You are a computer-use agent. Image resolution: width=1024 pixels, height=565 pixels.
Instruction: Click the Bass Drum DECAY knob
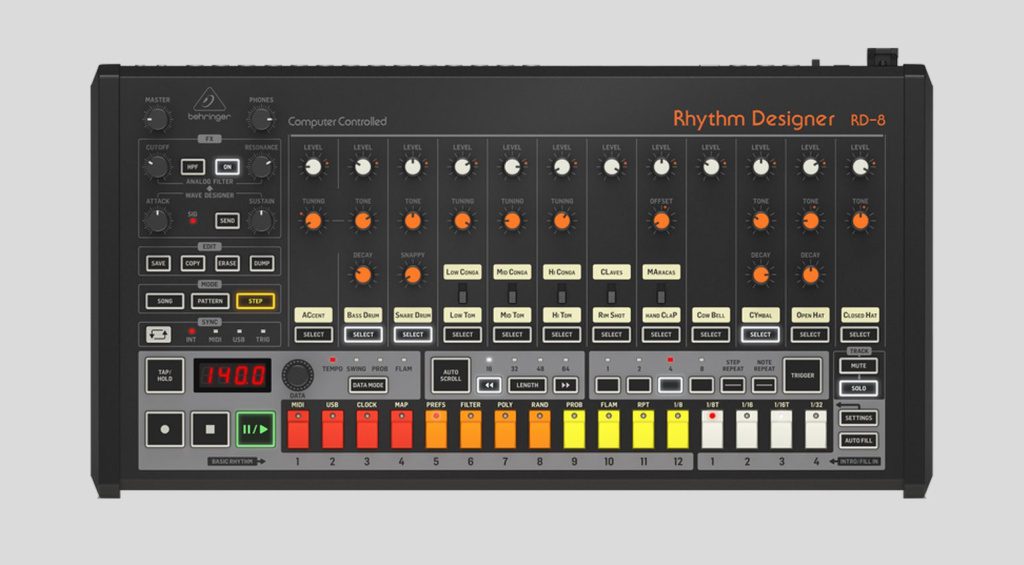[x=363, y=275]
